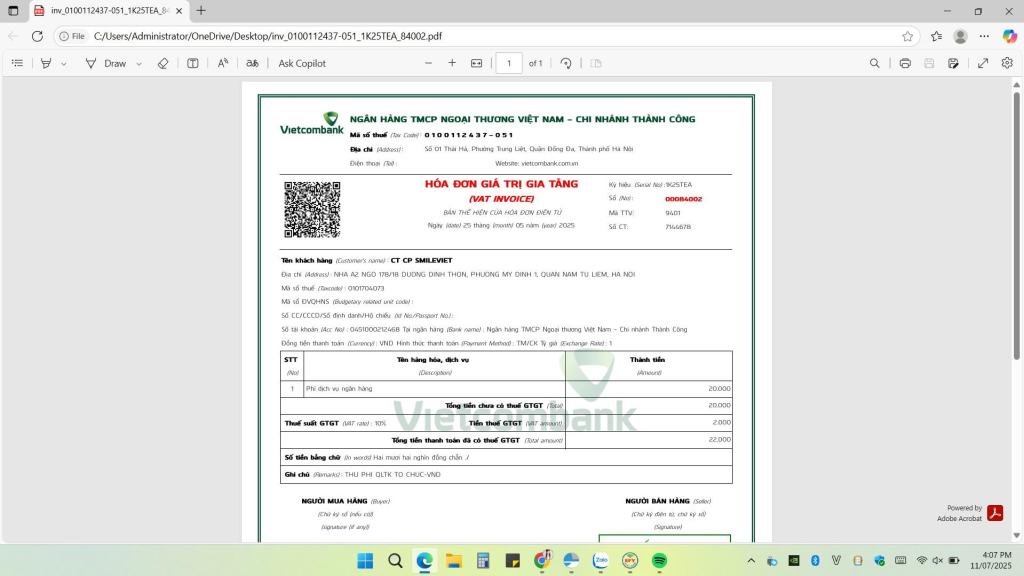The width and height of the screenshot is (1024, 576).
Task: Open Spotify from taskbar
Action: pos(660,560)
